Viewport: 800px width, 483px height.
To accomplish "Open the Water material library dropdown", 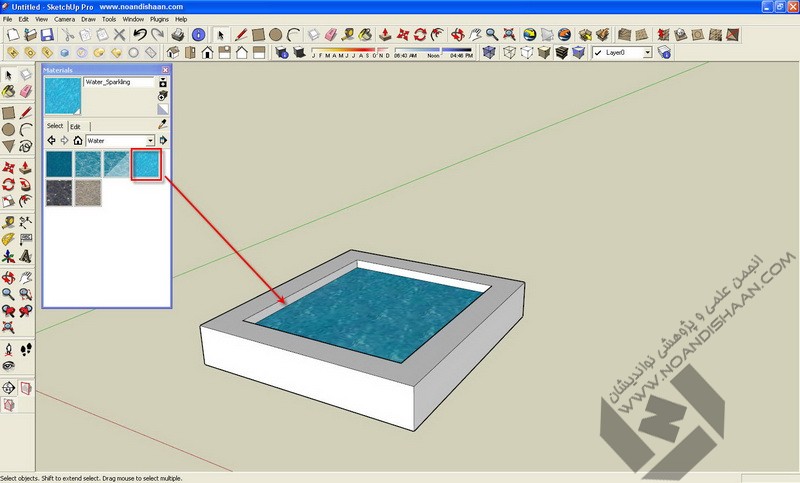I will (150, 141).
